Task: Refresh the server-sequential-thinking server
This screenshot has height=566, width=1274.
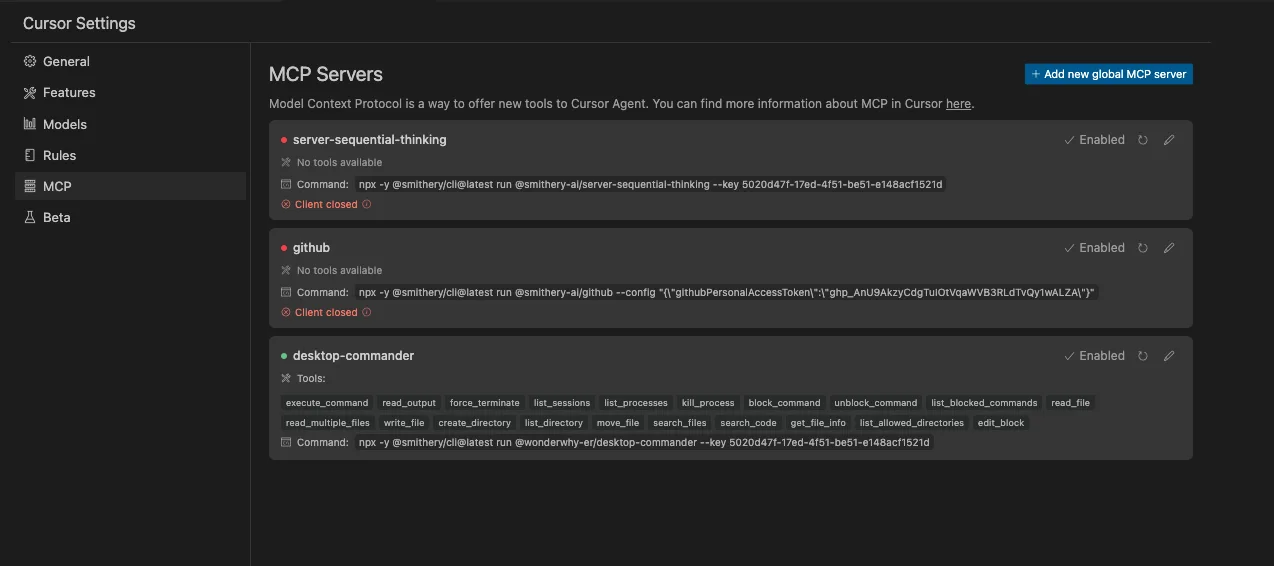Action: pyautogui.click(x=1143, y=140)
